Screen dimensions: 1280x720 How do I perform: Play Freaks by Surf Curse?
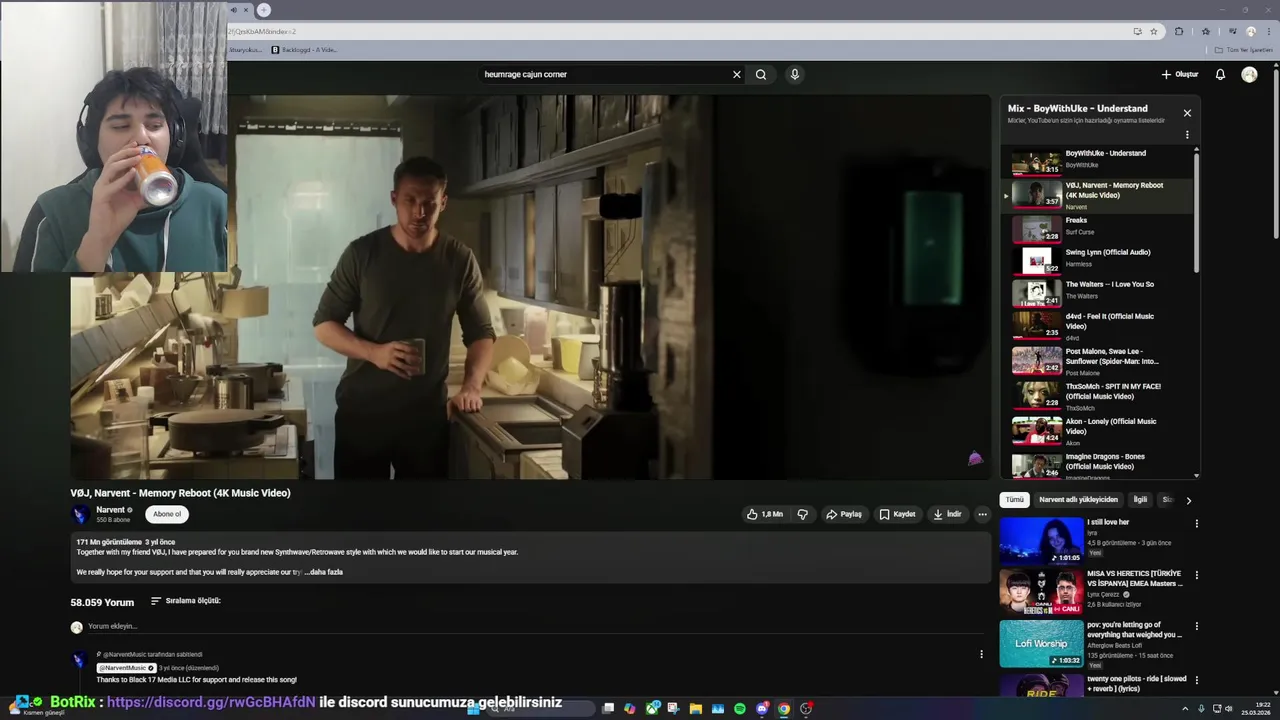pyautogui.click(x=1098, y=227)
